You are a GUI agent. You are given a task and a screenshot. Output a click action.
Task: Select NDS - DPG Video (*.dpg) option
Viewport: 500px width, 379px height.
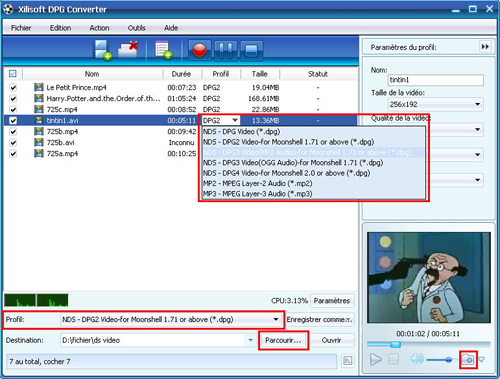click(314, 131)
